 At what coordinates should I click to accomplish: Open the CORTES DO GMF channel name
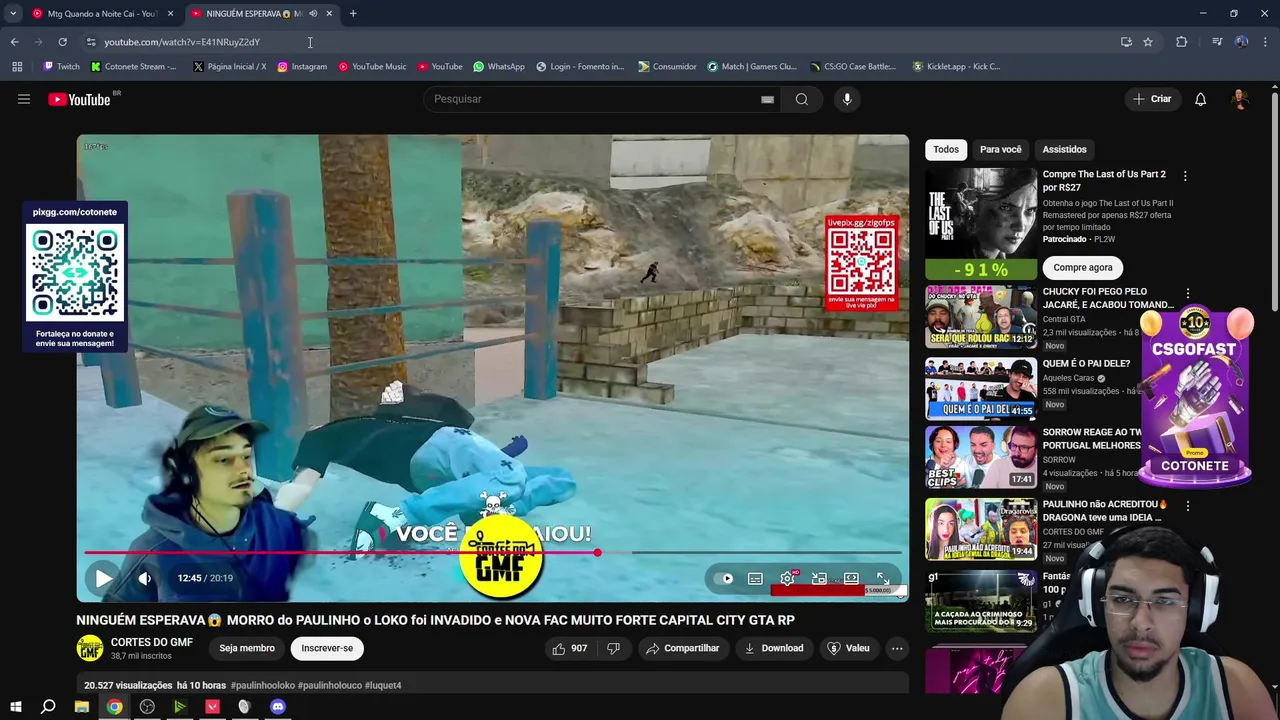pyautogui.click(x=152, y=642)
